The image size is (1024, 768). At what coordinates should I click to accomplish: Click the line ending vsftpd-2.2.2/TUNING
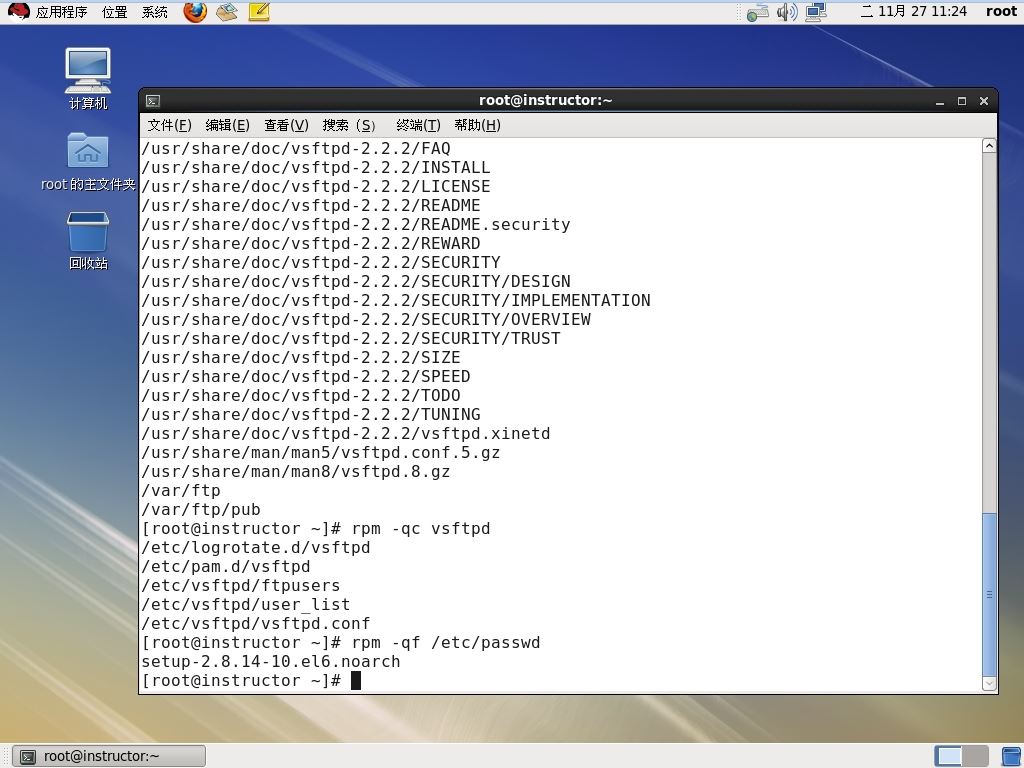pyautogui.click(x=311, y=415)
